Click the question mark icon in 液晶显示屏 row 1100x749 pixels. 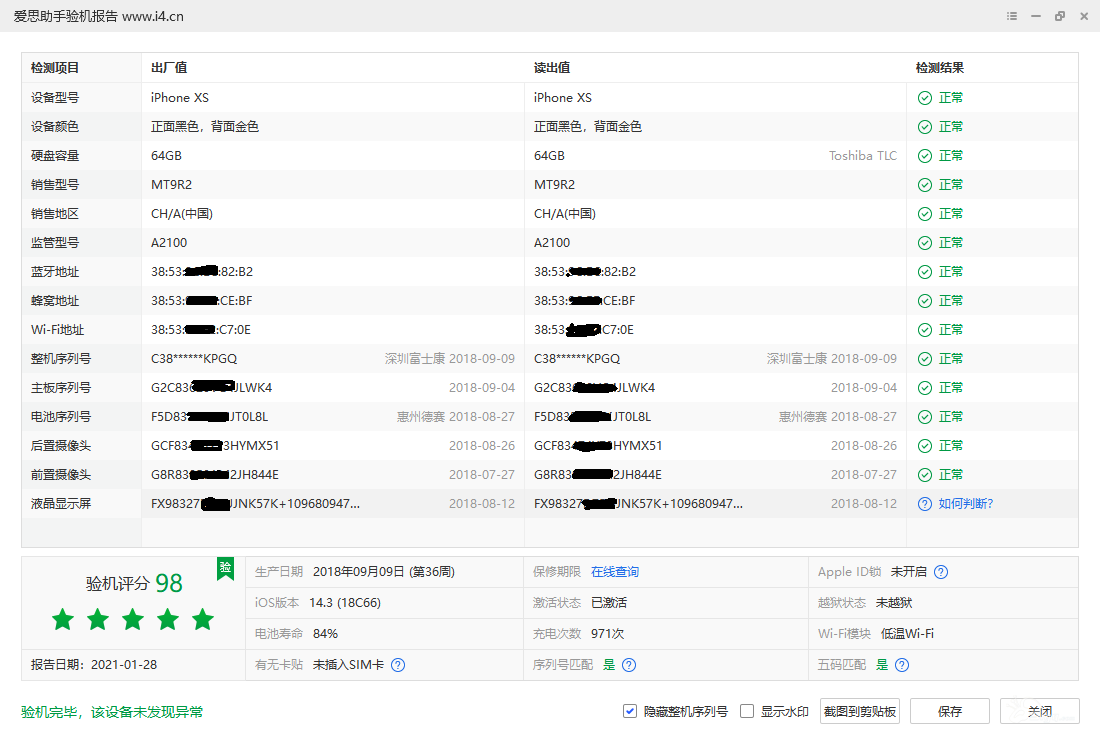(x=925, y=504)
